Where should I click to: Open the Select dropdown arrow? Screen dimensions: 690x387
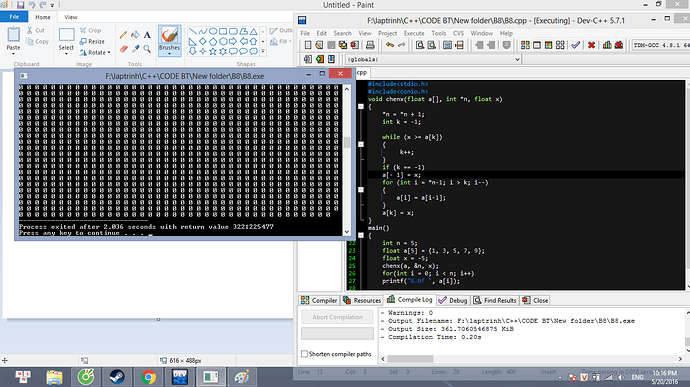(x=66, y=54)
